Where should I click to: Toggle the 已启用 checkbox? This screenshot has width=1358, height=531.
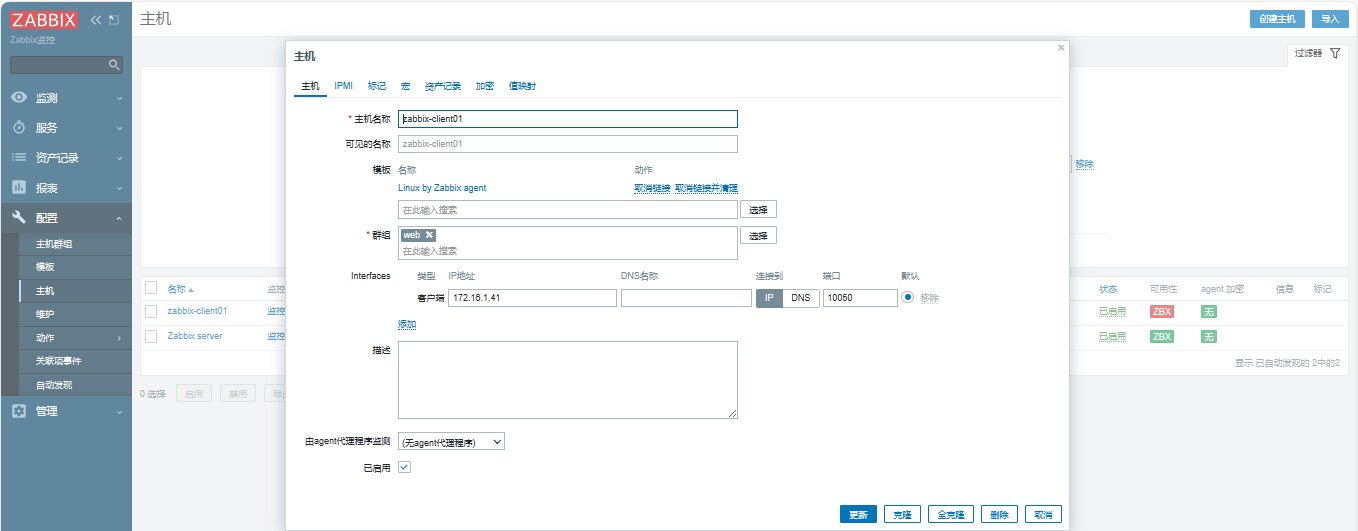[x=404, y=467]
